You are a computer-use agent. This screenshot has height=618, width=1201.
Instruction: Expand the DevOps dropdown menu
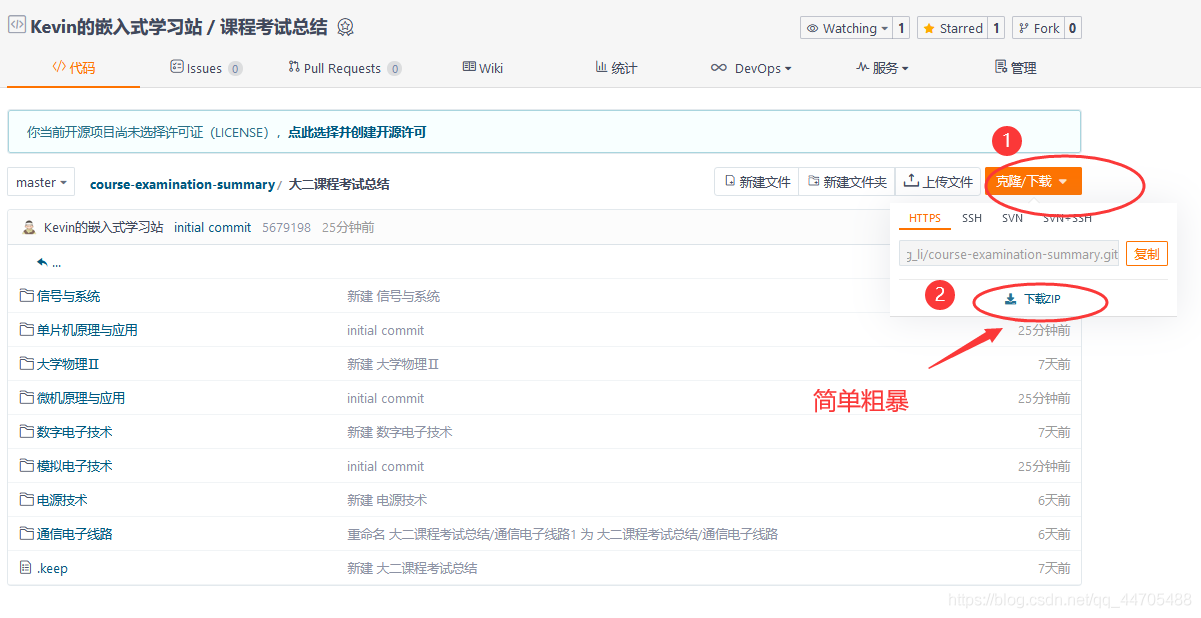click(x=751, y=68)
